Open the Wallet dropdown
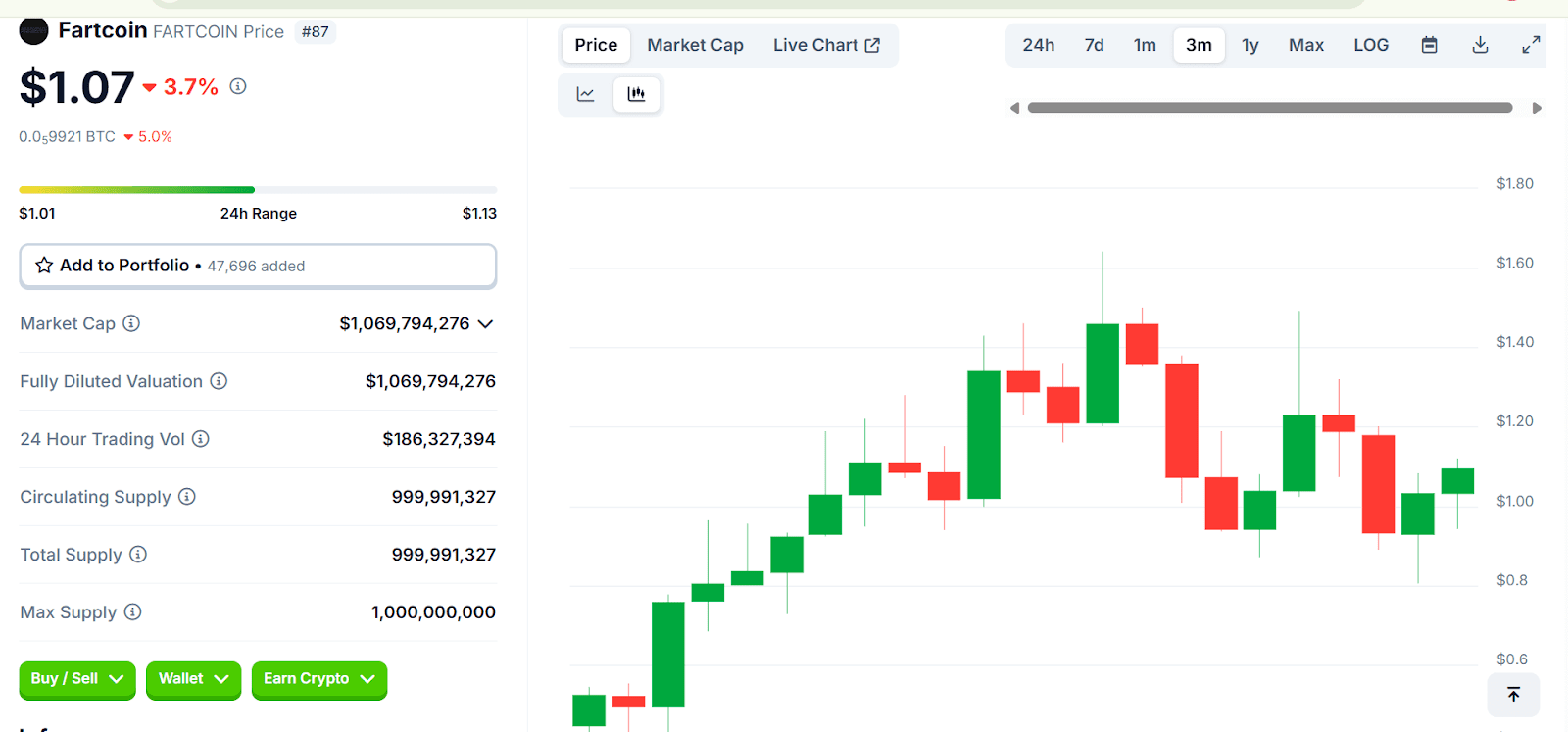1568x732 pixels. [x=193, y=679]
